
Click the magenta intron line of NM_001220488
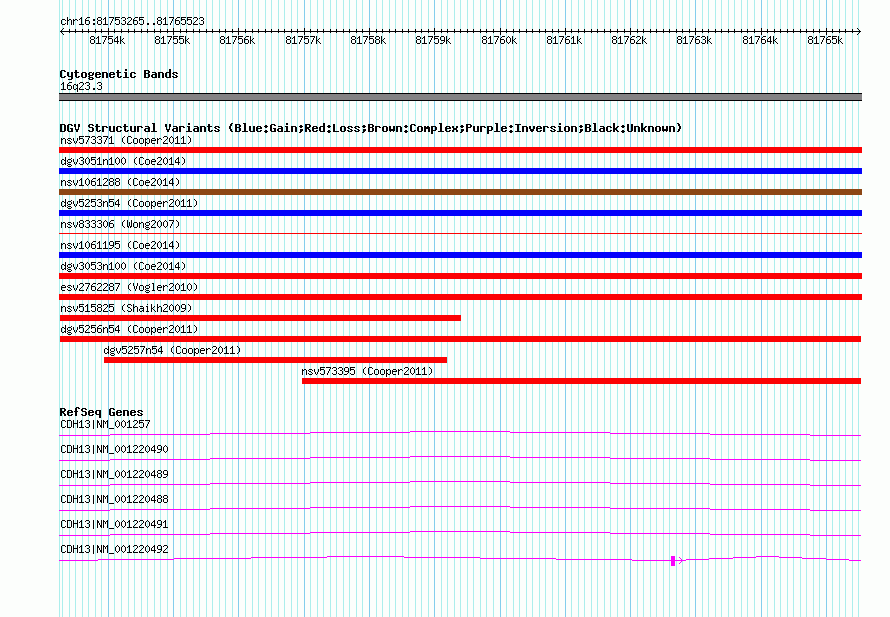[460, 507]
